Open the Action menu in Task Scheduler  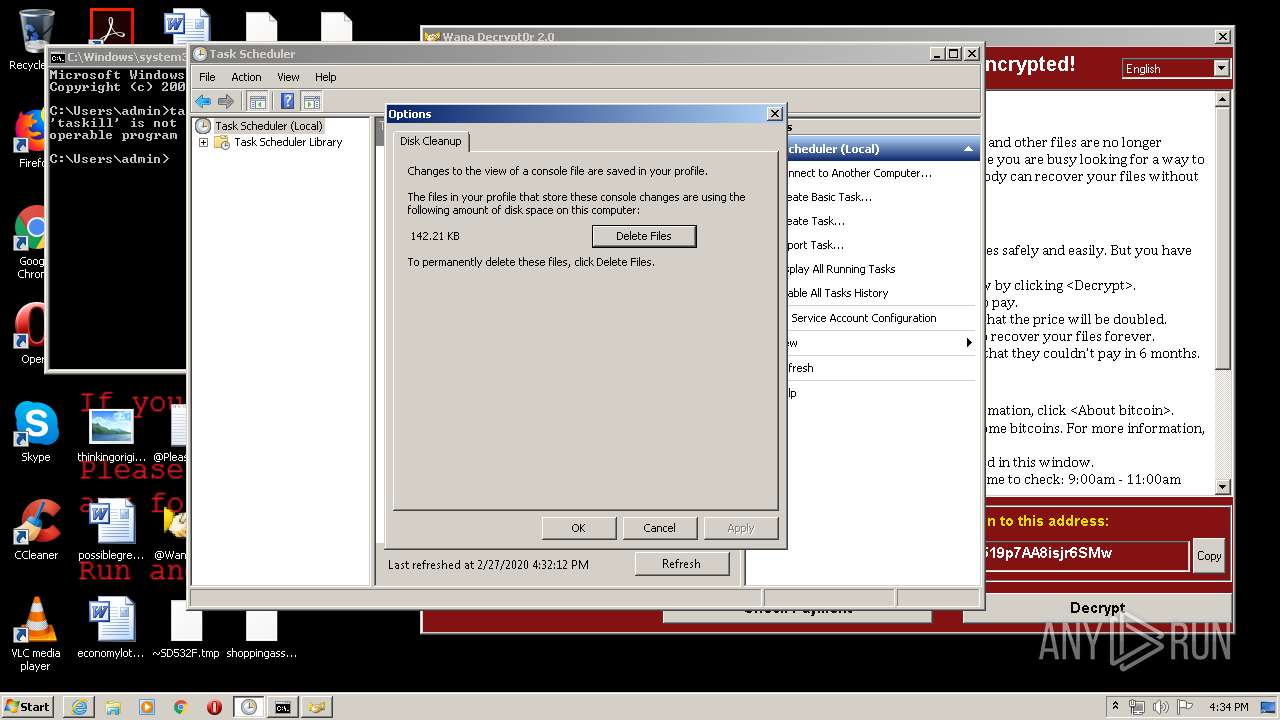point(246,77)
